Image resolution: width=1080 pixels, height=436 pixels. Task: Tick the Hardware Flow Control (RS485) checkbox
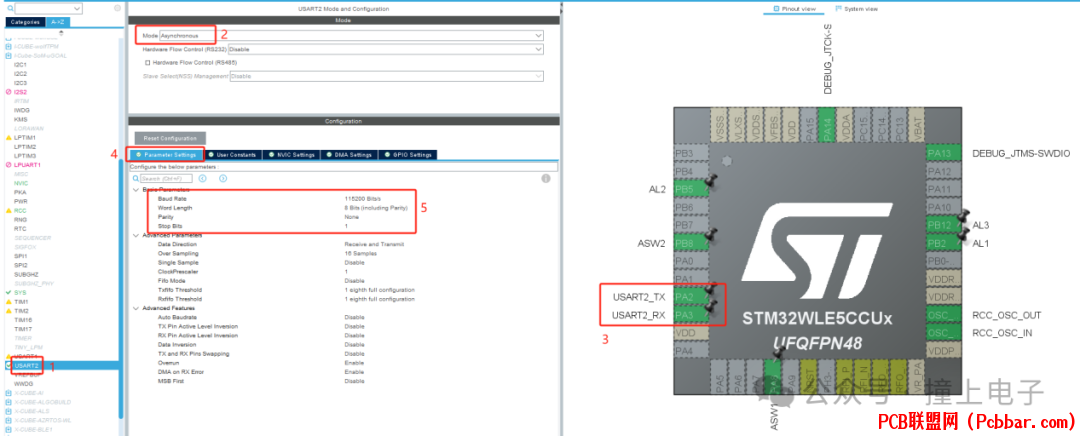click(147, 62)
